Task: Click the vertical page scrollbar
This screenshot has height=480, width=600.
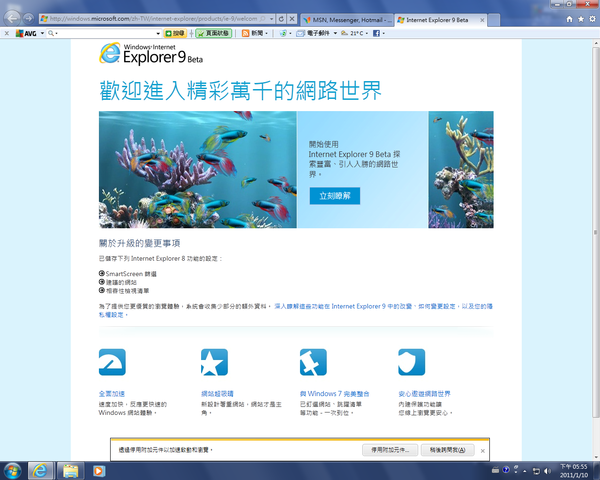Action: 596,233
